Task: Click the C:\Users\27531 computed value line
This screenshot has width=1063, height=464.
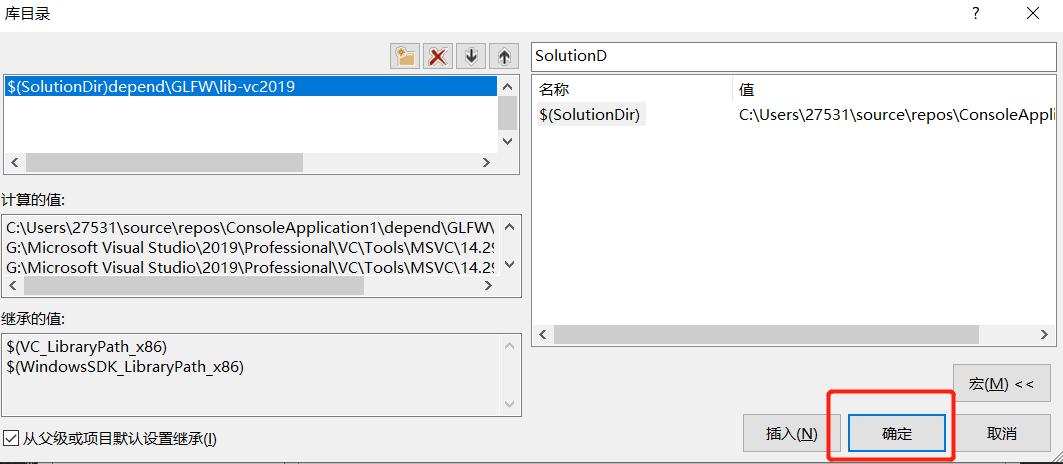Action: [251, 226]
